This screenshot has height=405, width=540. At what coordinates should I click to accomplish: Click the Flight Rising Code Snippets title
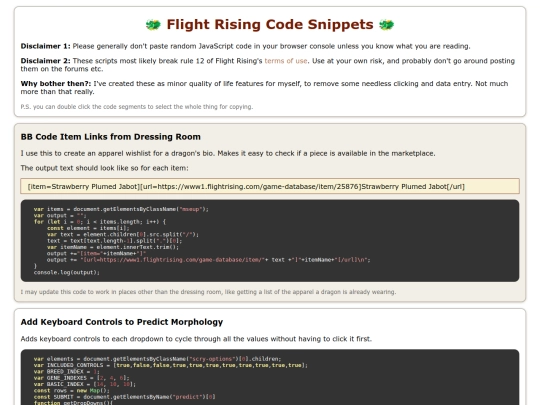pos(270,24)
